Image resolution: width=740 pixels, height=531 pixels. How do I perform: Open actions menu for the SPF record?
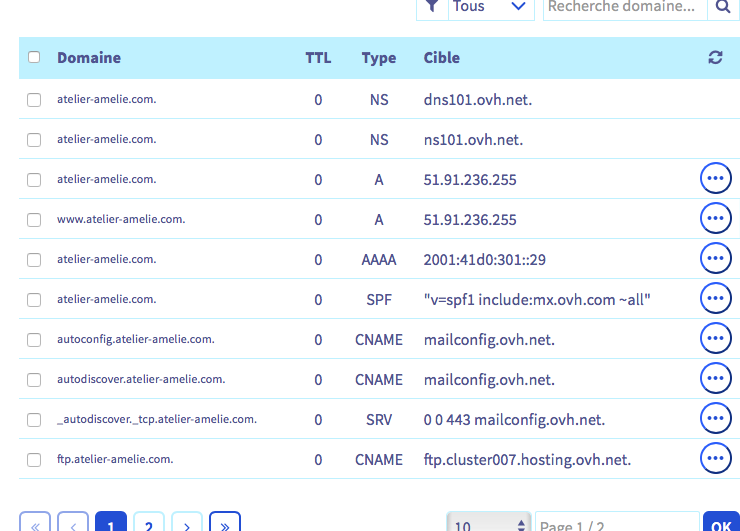715,299
